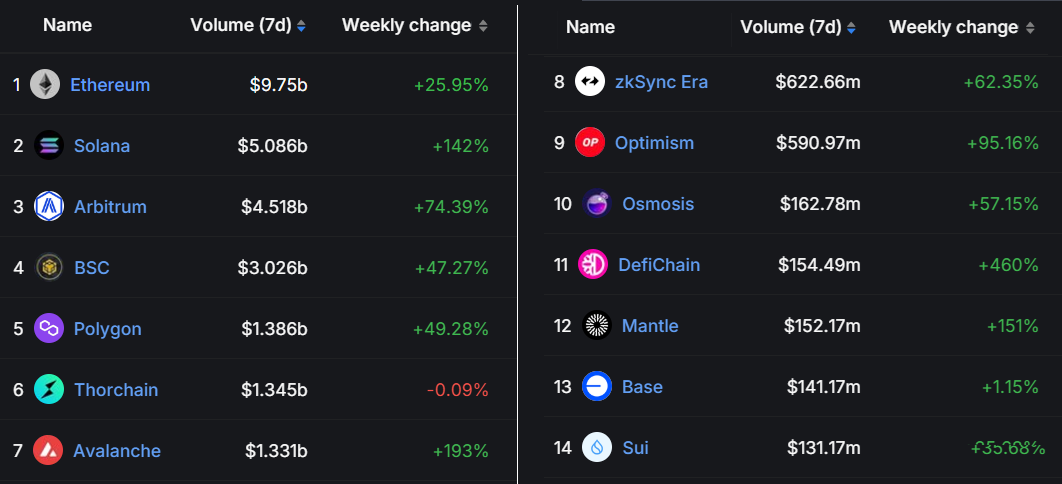Click the Solana chain logo icon

[48, 146]
